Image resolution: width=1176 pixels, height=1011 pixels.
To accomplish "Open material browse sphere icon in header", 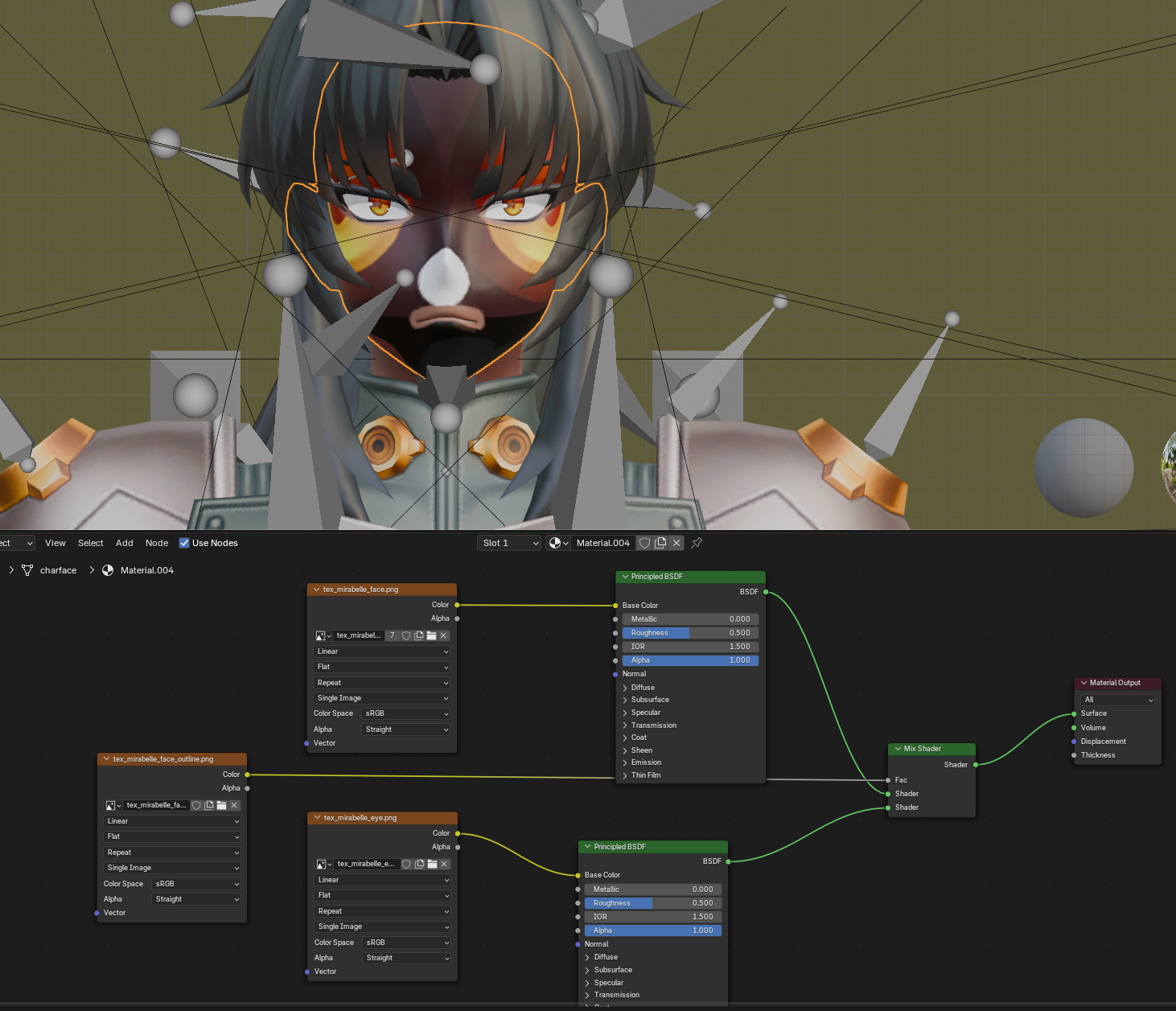I will click(x=558, y=543).
